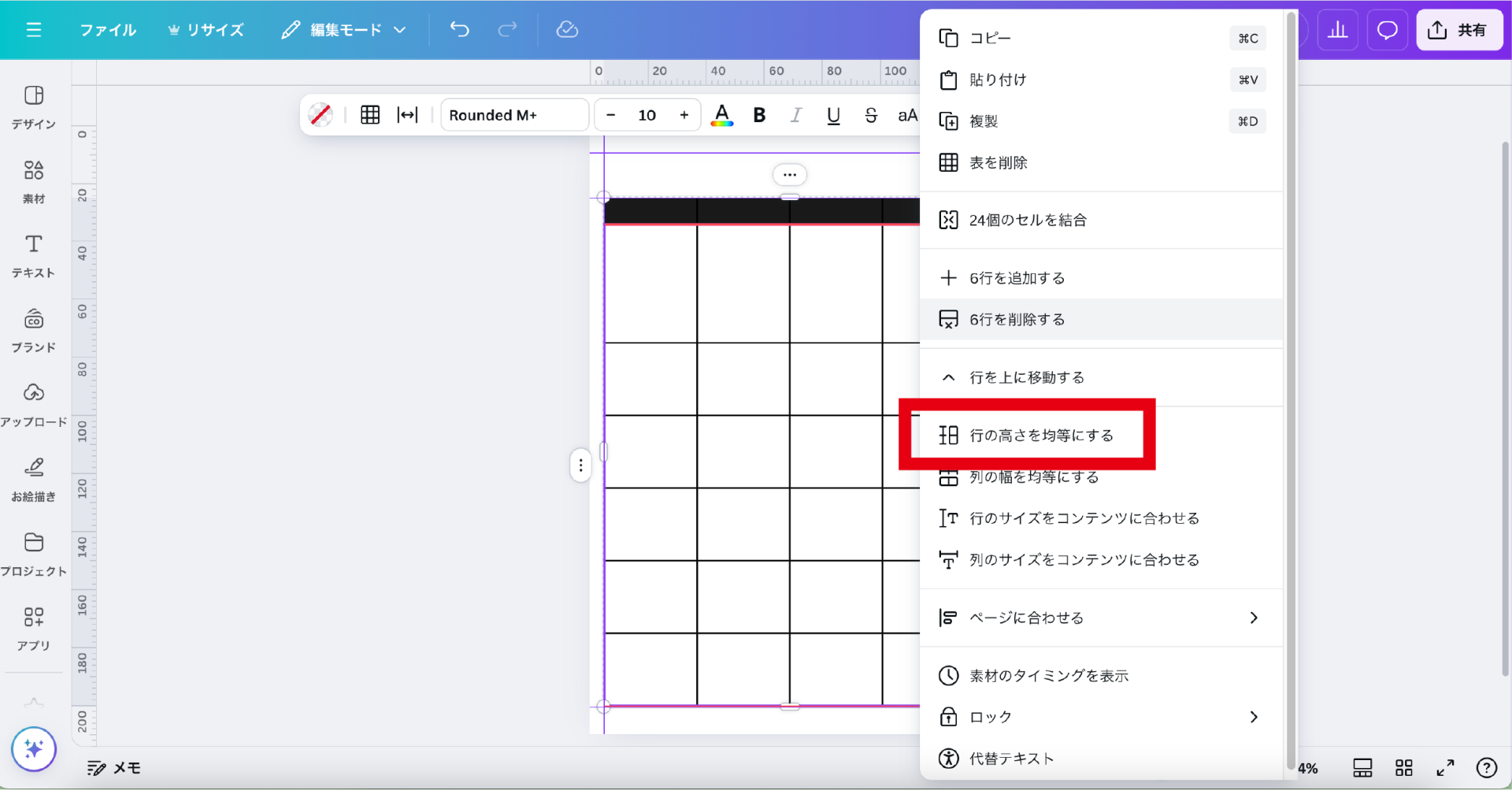Open the 編集モード mode dropdown
Image resolution: width=1512 pixels, height=794 pixels.
point(344,30)
